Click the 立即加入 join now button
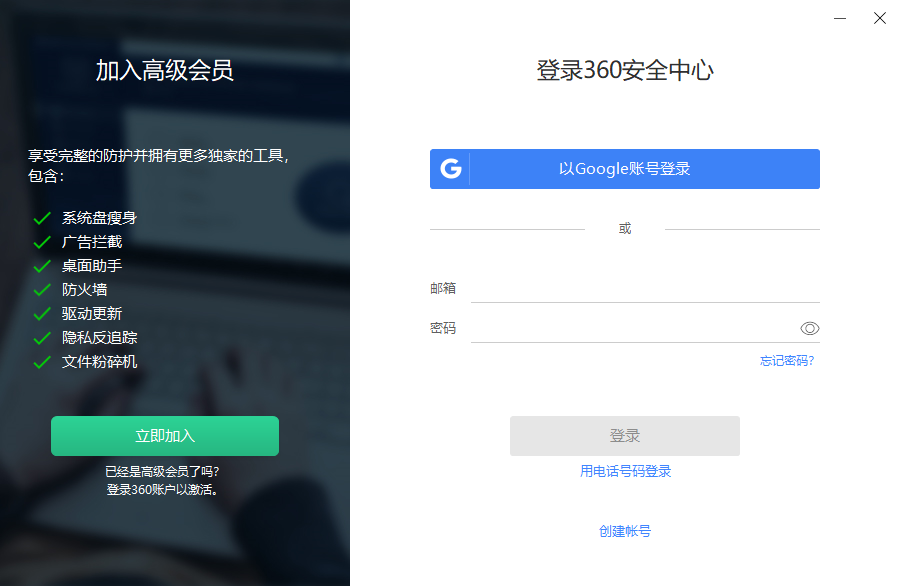900x586 pixels. click(x=165, y=436)
